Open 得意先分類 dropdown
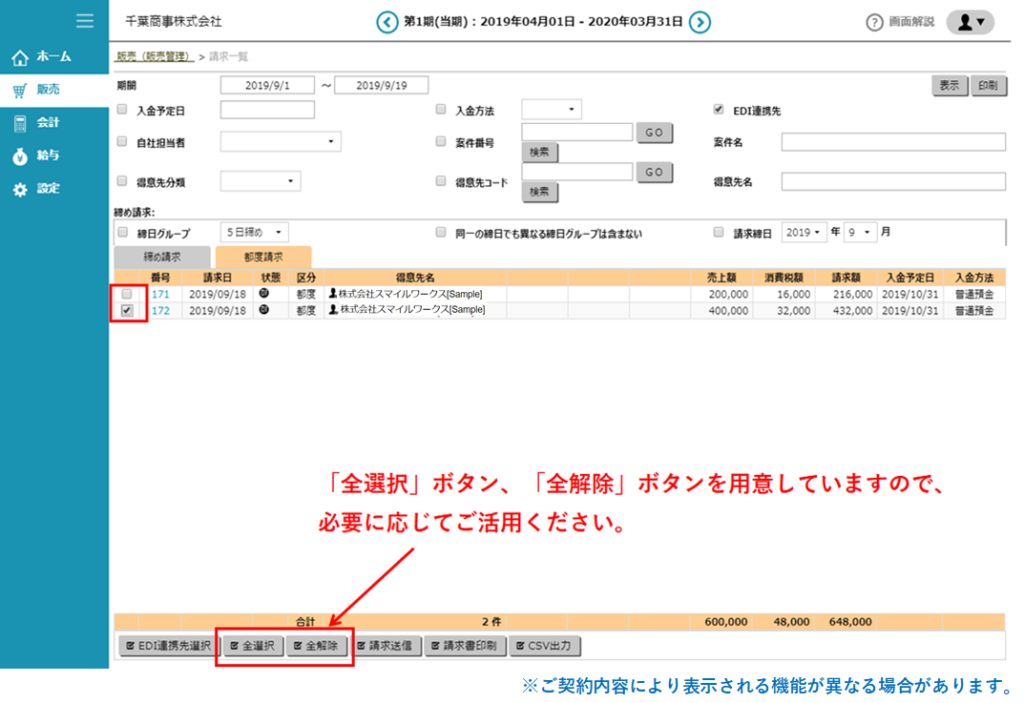Image resolution: width=1024 pixels, height=703 pixels. 261,181
